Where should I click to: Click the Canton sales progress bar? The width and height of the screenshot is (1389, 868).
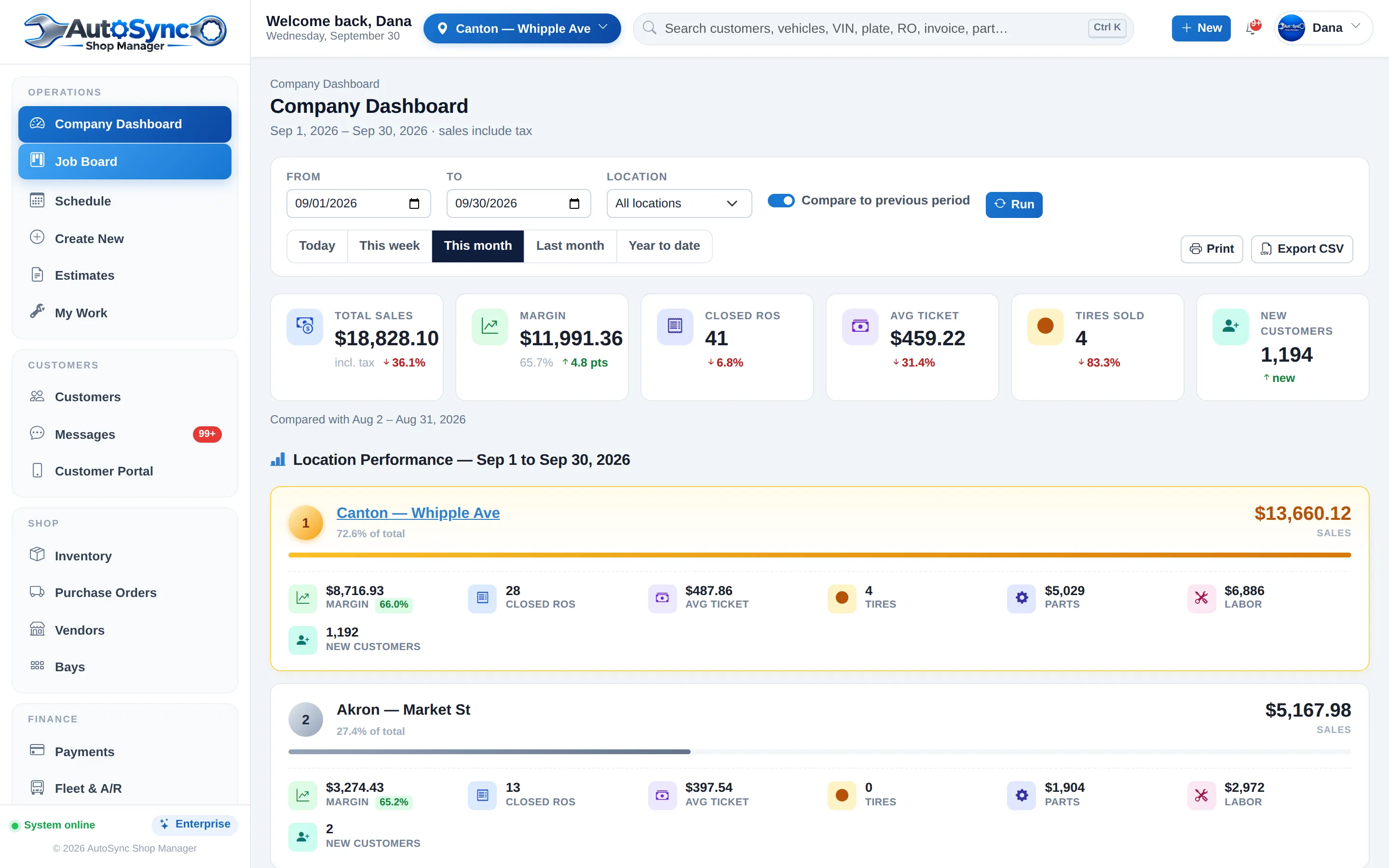[819, 555]
